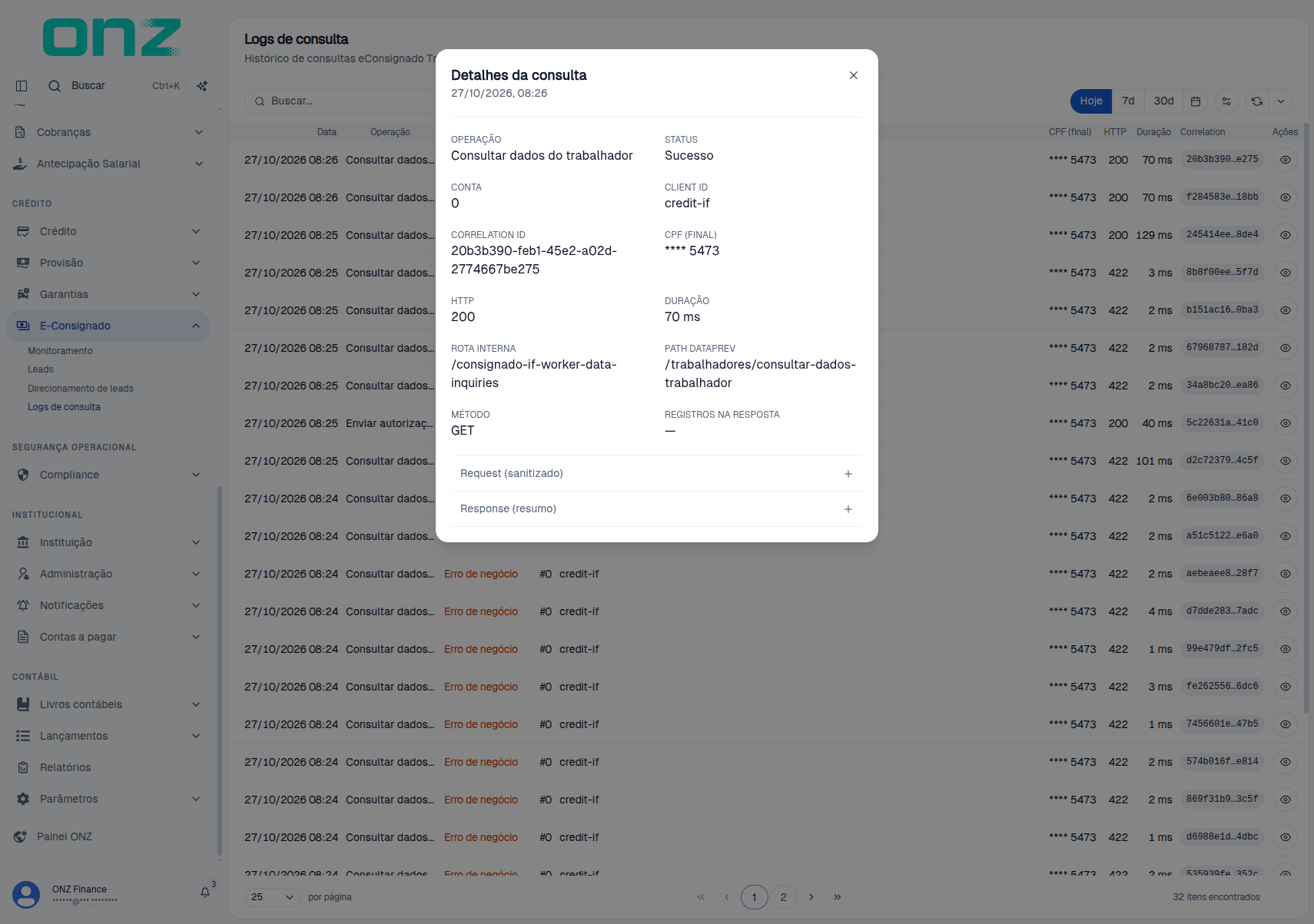Open Leads submenu item
Image resolution: width=1314 pixels, height=924 pixels.
pyautogui.click(x=41, y=369)
